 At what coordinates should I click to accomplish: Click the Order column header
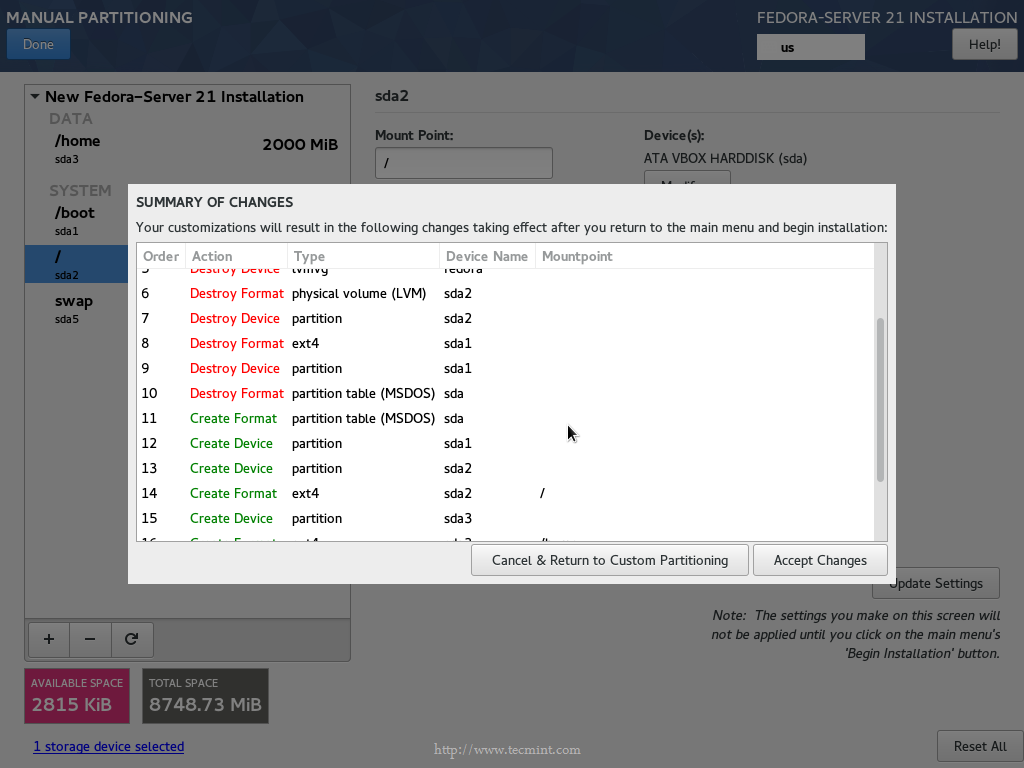[x=161, y=256]
